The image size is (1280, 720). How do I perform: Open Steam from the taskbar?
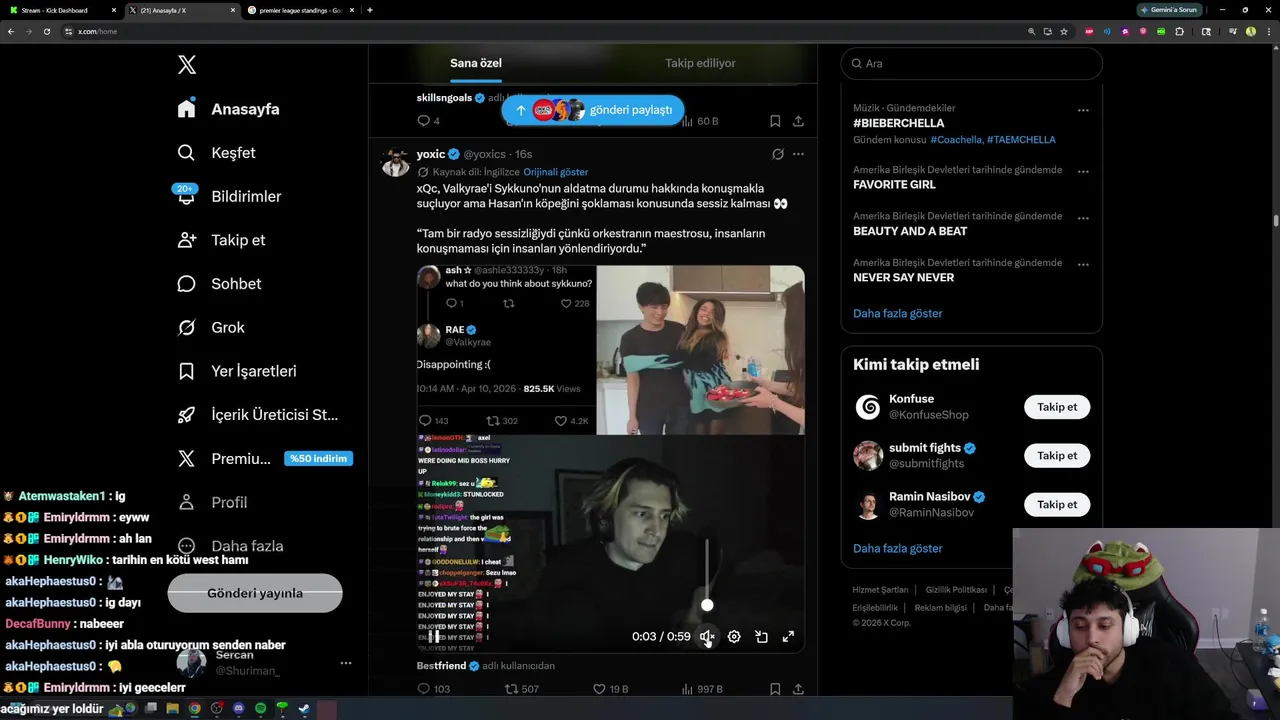pos(304,708)
